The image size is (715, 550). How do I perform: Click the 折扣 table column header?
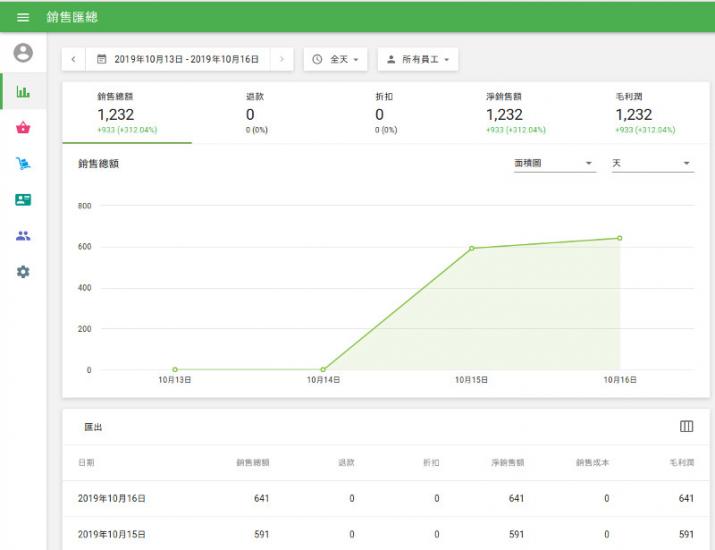431,462
